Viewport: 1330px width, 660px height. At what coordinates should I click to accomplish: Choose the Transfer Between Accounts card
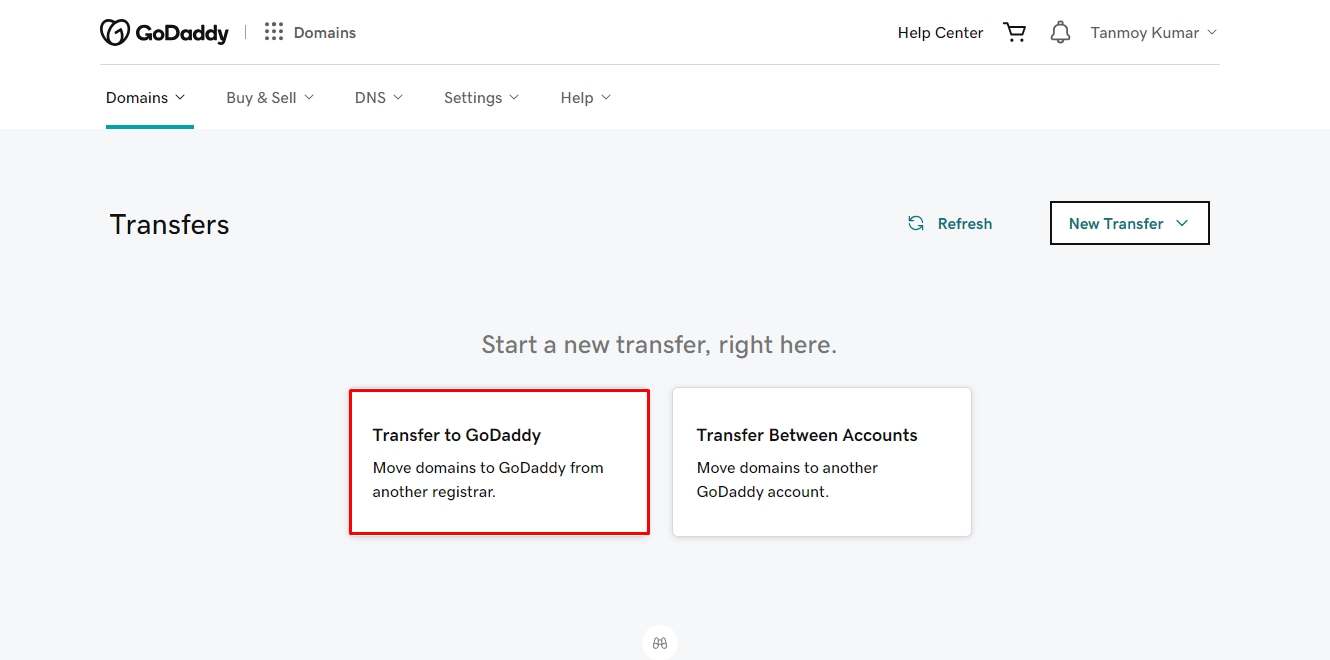pos(821,462)
